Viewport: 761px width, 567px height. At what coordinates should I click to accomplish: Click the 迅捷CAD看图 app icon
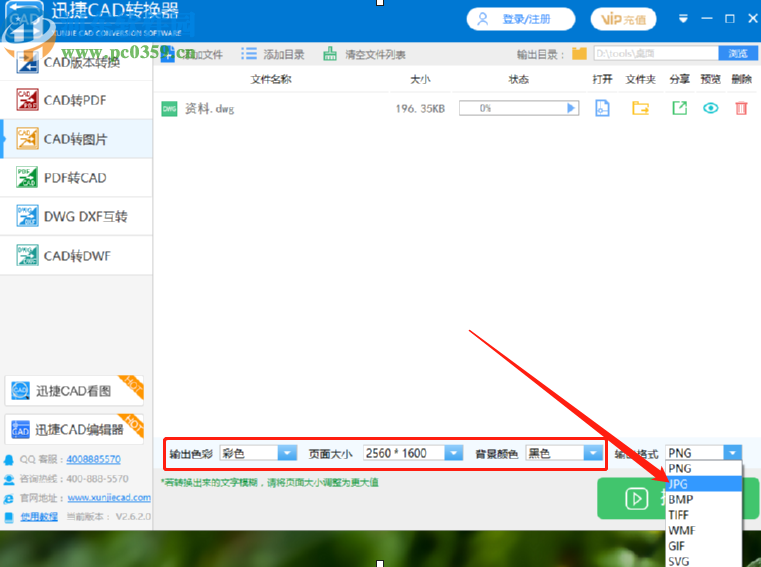(20, 390)
